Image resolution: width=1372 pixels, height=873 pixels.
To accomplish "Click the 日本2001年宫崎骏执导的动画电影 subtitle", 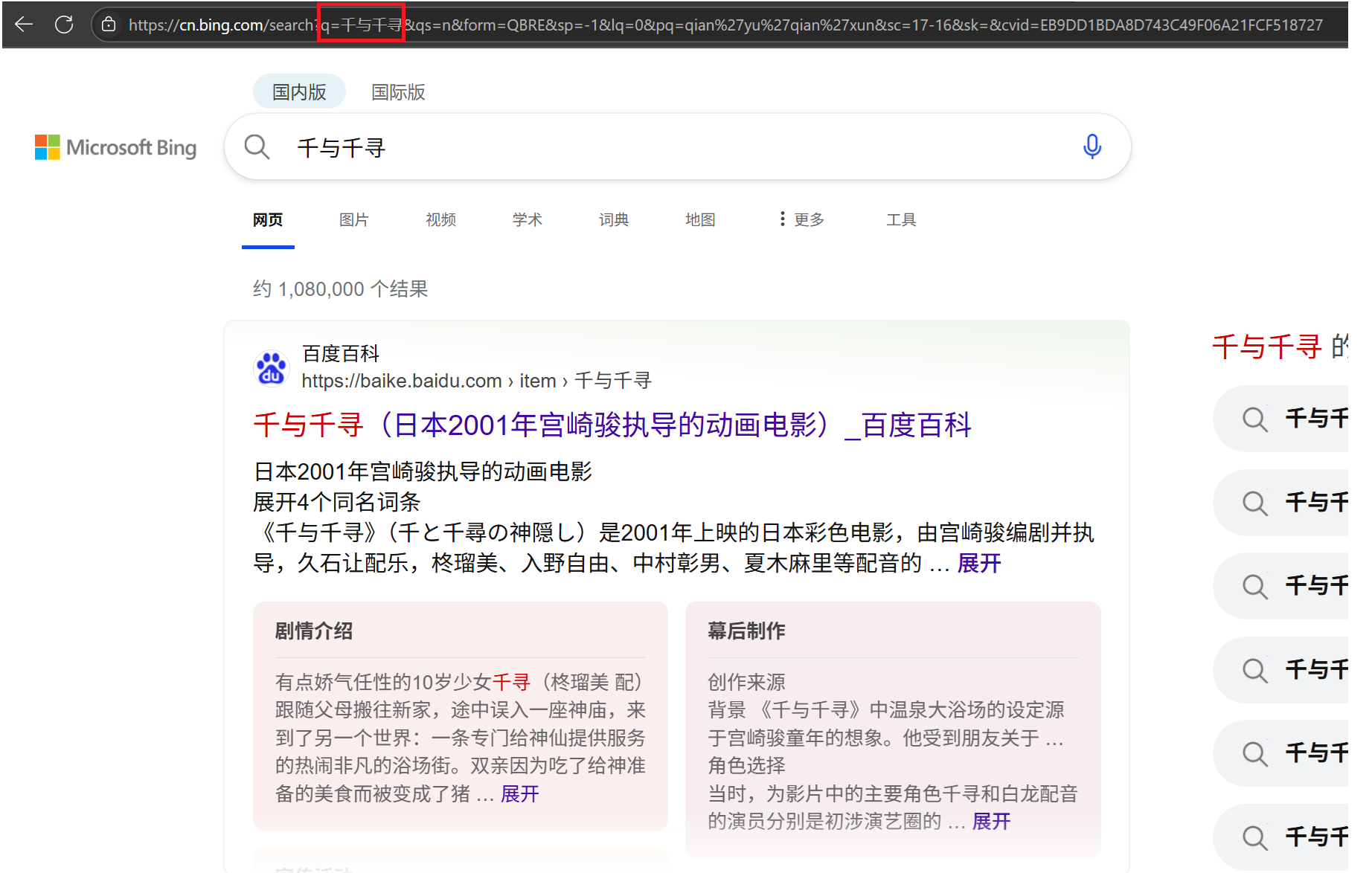I will (423, 471).
